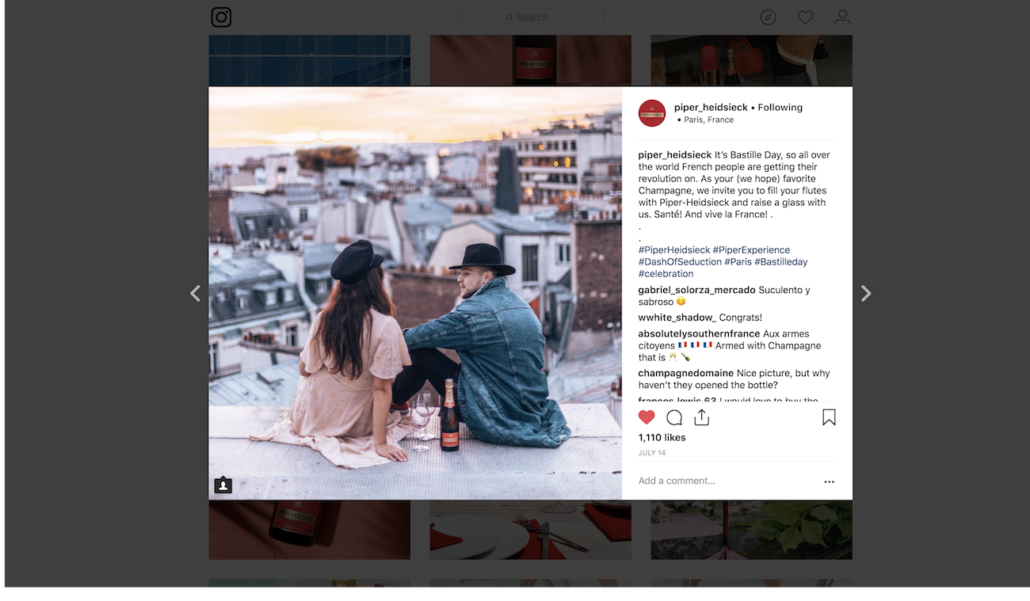
Task: Click piper_heidsieck username in the caption
Action: click(675, 155)
